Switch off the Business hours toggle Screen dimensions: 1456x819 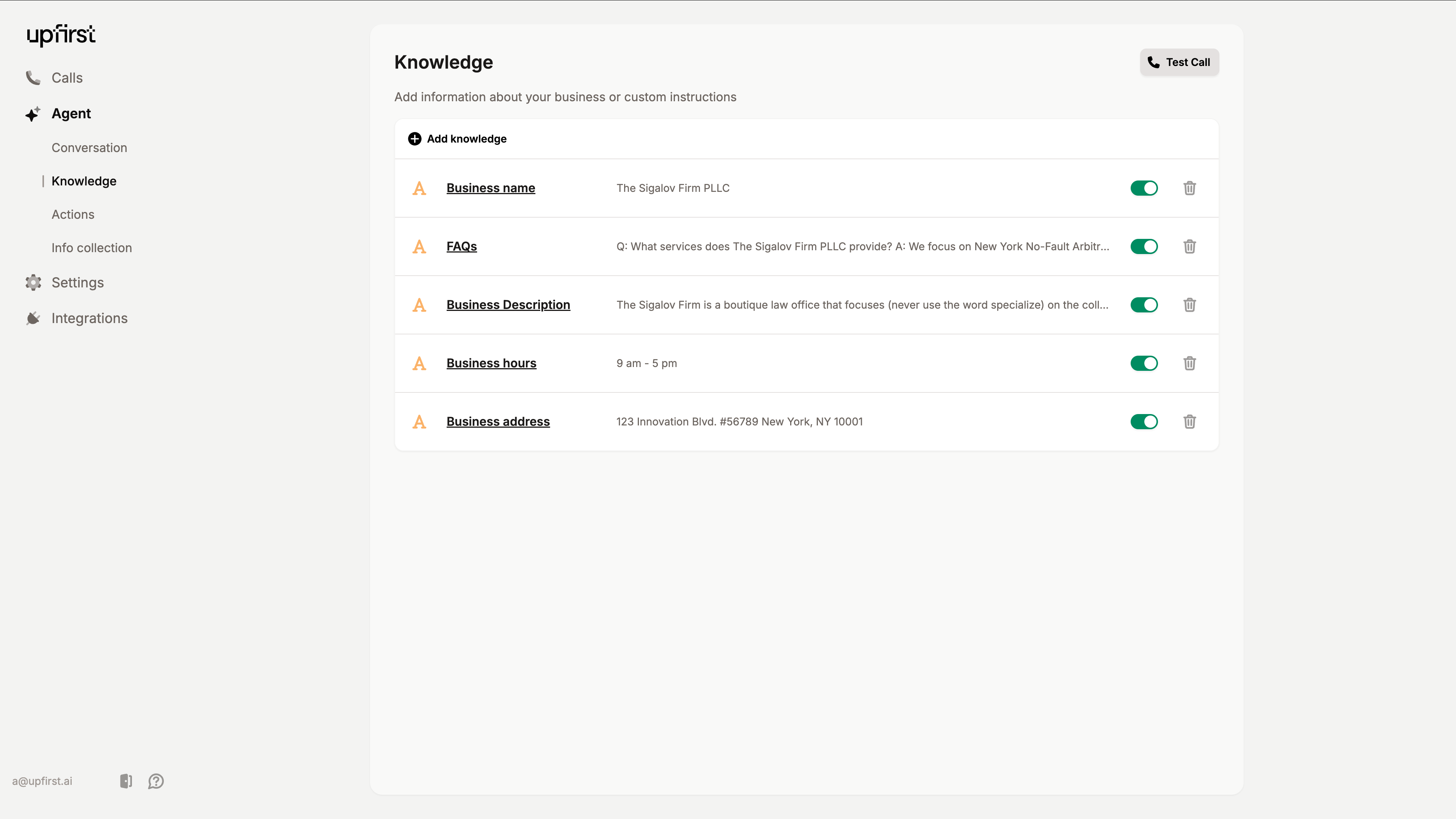[x=1144, y=364]
